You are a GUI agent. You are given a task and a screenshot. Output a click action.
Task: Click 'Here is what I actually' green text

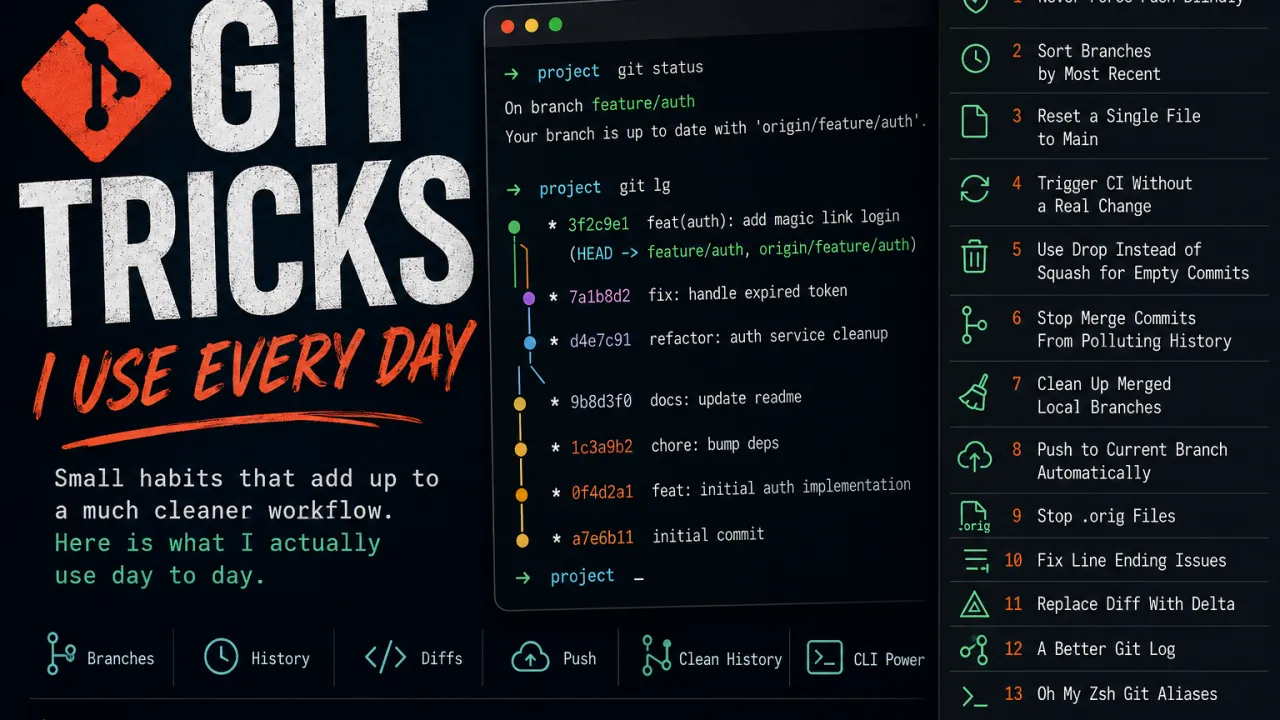point(217,543)
